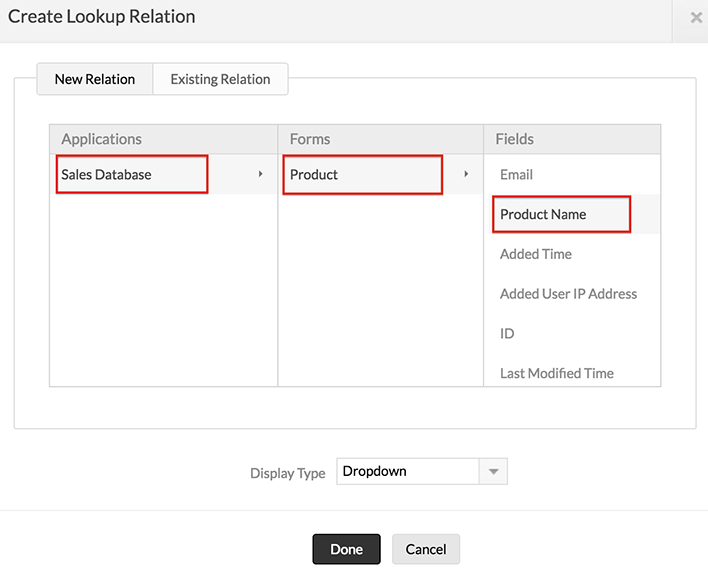Select the Added Time field
Viewport: 708px width, 569px height.
tap(536, 254)
